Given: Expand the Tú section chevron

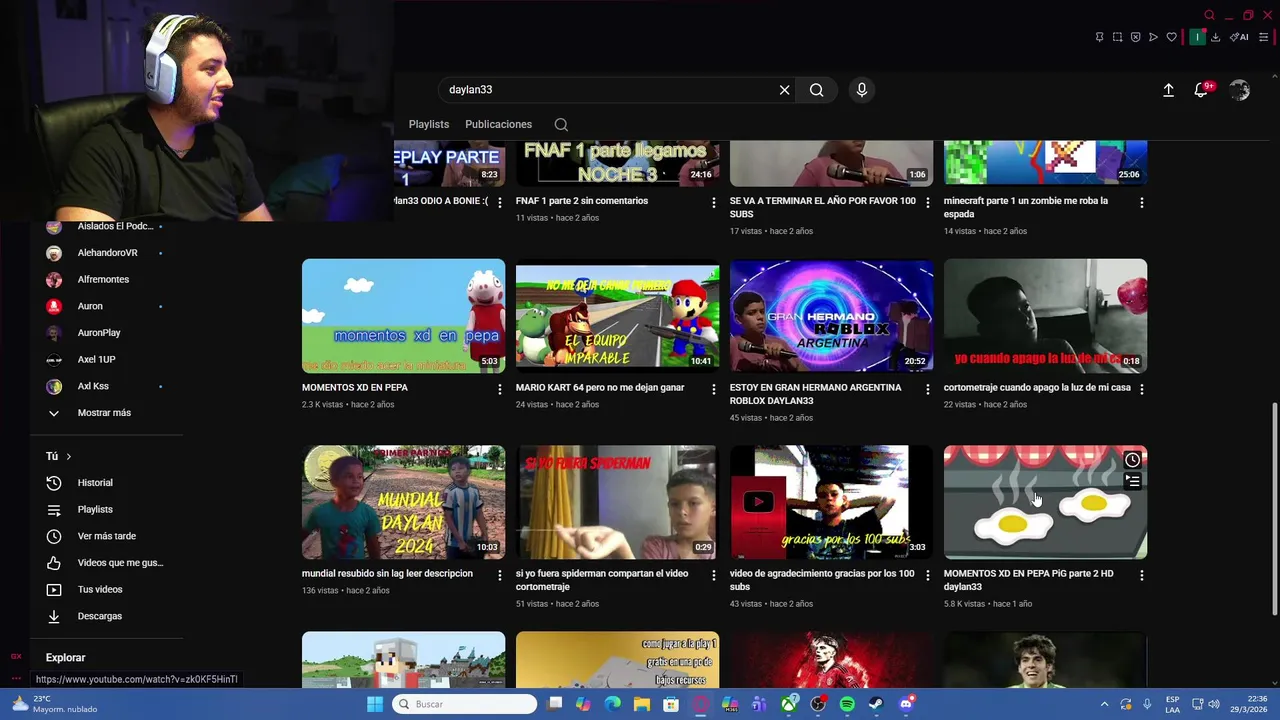Looking at the screenshot, I should (x=68, y=457).
